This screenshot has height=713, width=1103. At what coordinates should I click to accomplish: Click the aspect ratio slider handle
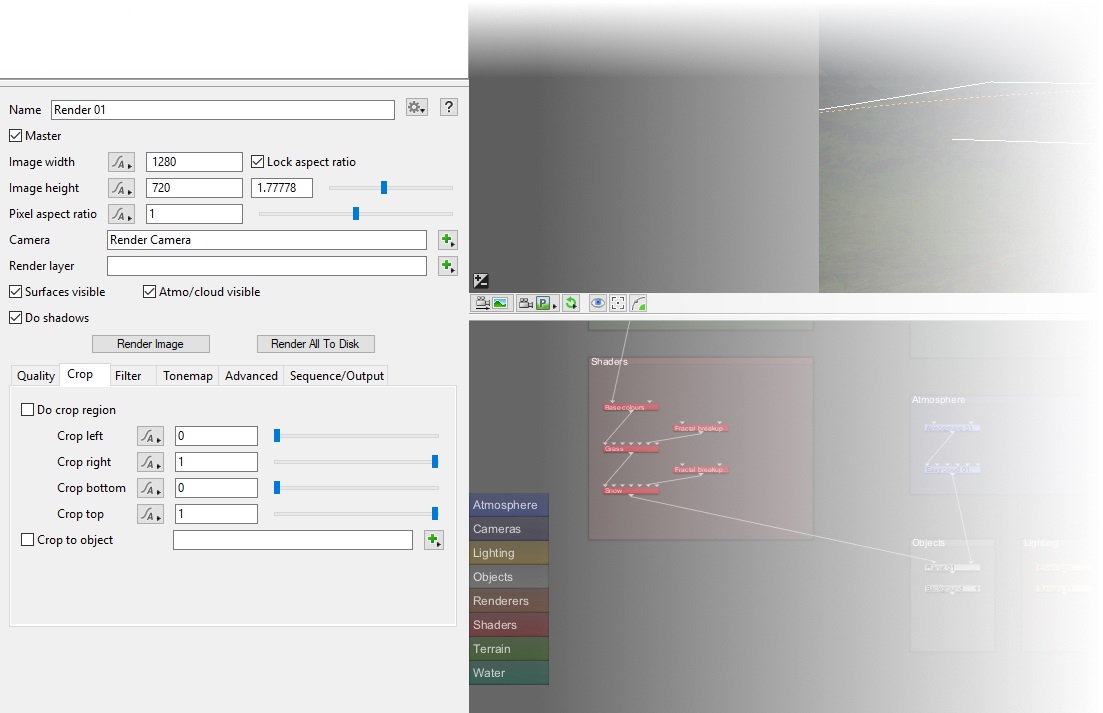point(384,188)
